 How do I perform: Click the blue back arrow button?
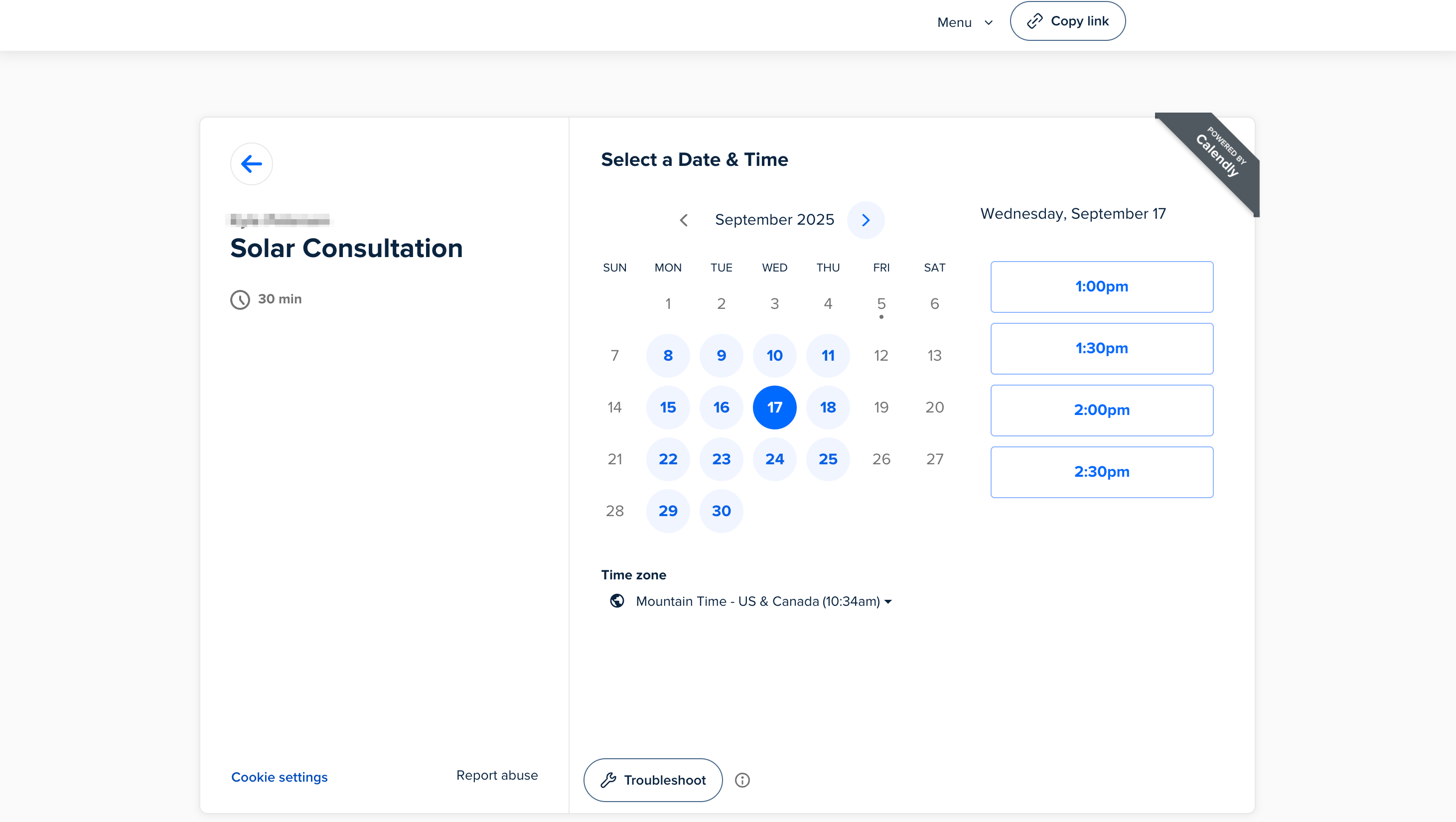tap(251, 164)
